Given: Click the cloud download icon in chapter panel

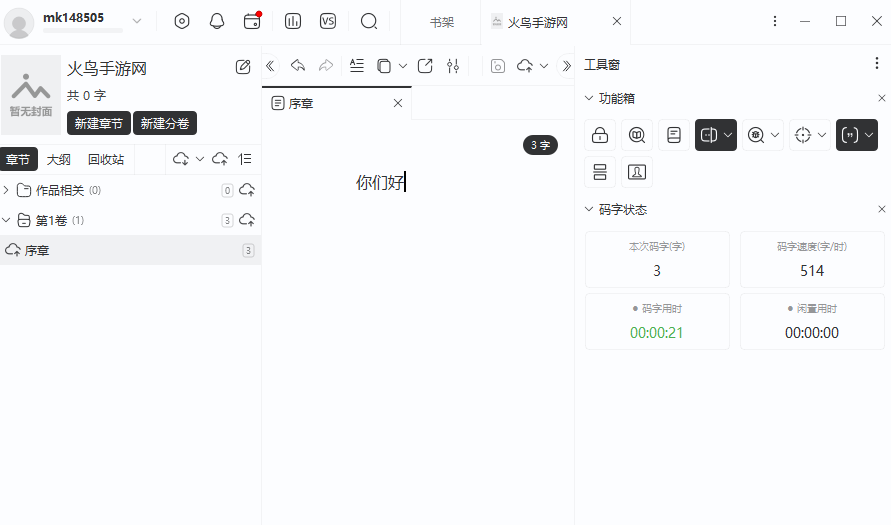Looking at the screenshot, I should pos(181,159).
